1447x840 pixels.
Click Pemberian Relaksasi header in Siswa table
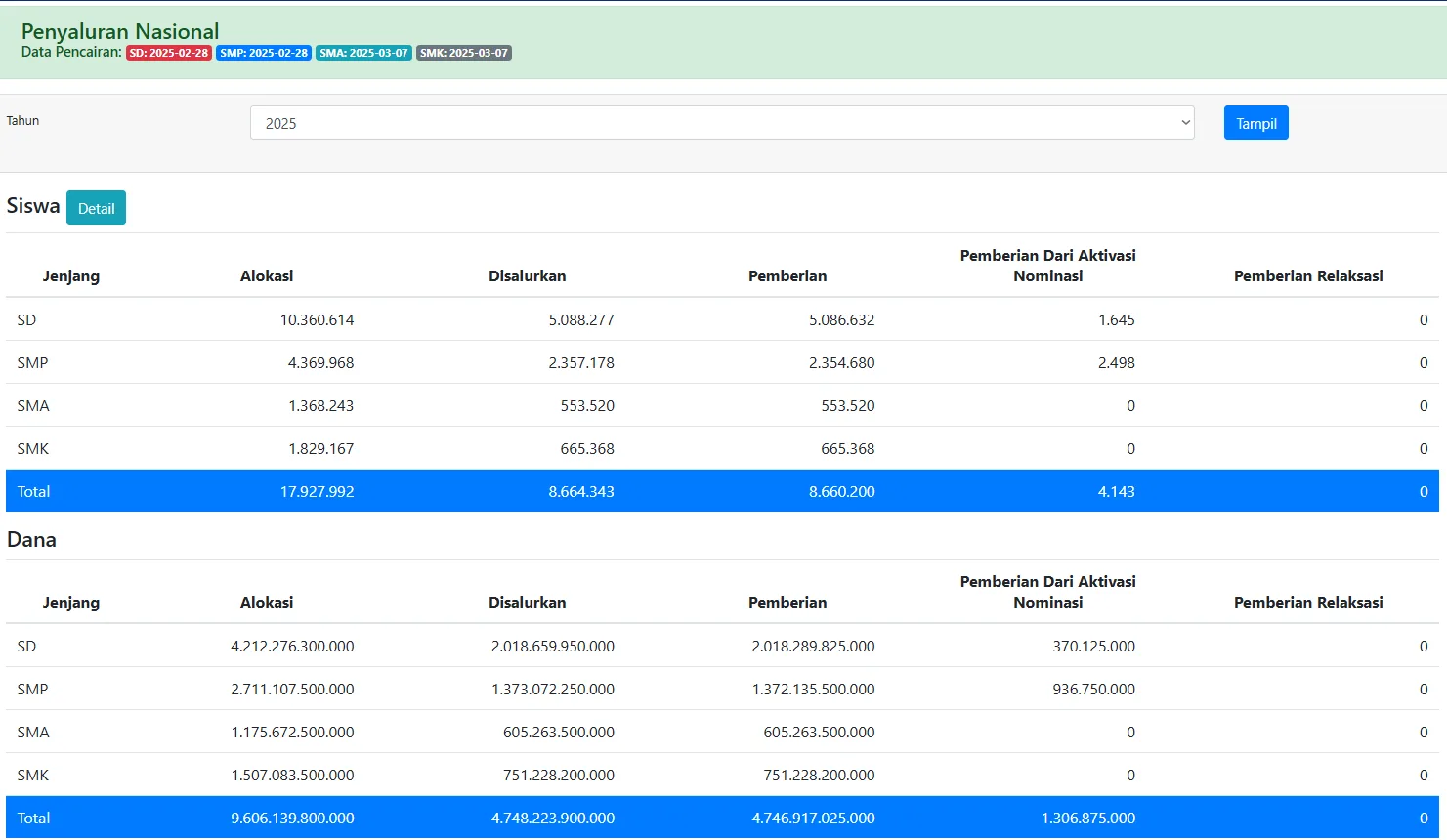[1307, 276]
